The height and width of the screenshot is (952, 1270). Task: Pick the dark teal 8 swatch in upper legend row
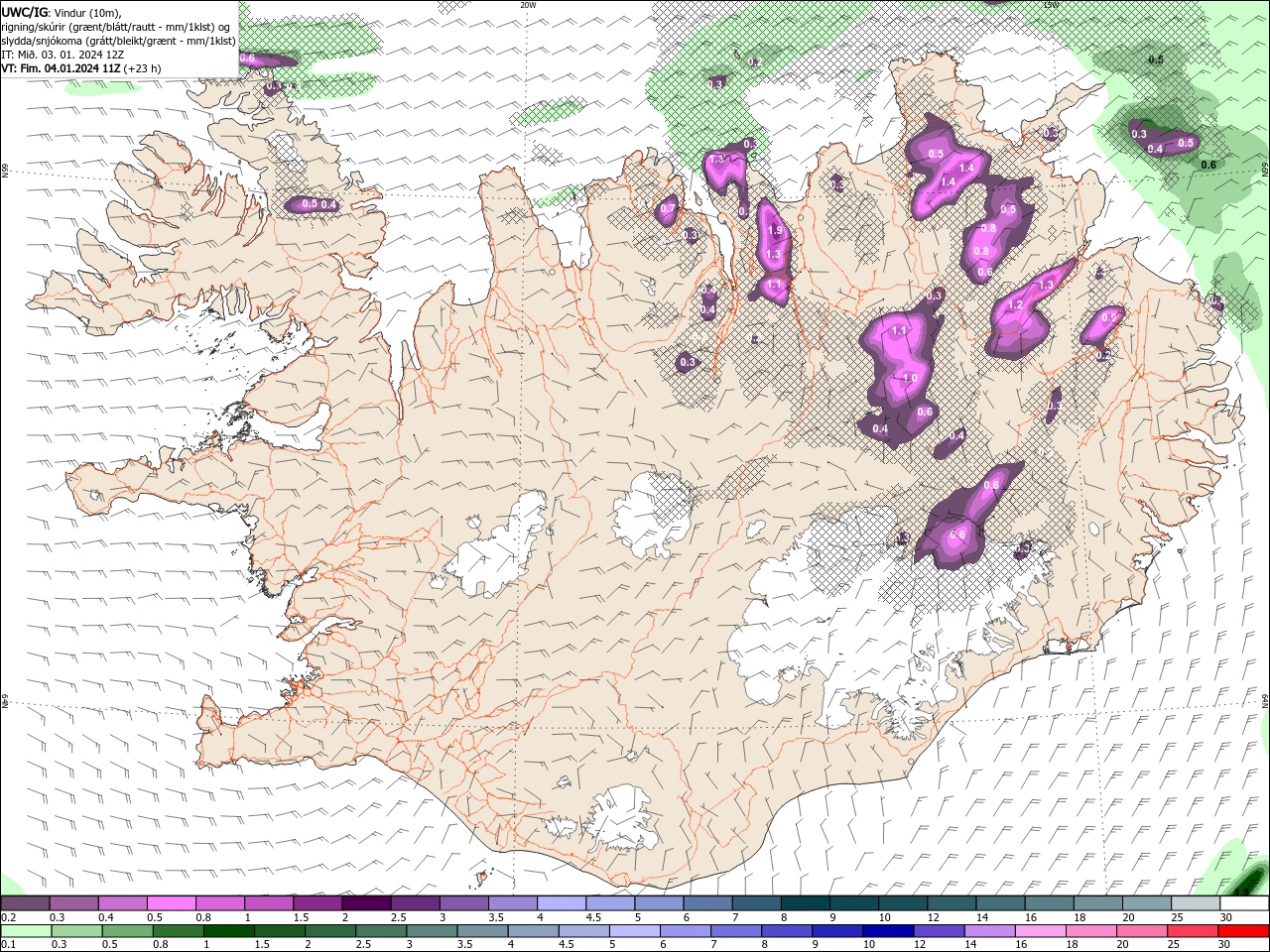click(x=804, y=903)
